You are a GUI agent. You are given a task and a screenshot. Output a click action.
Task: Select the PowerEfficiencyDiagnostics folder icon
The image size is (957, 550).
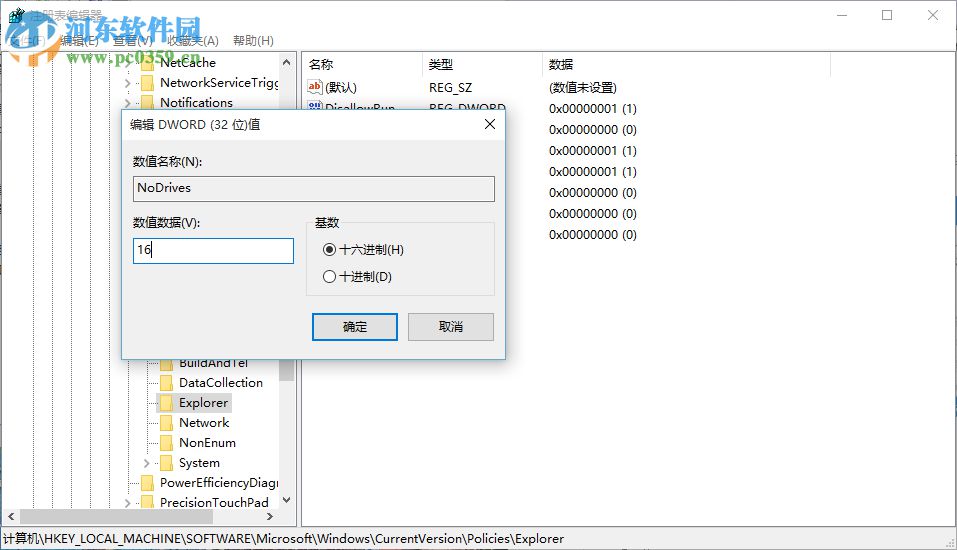[x=147, y=483]
